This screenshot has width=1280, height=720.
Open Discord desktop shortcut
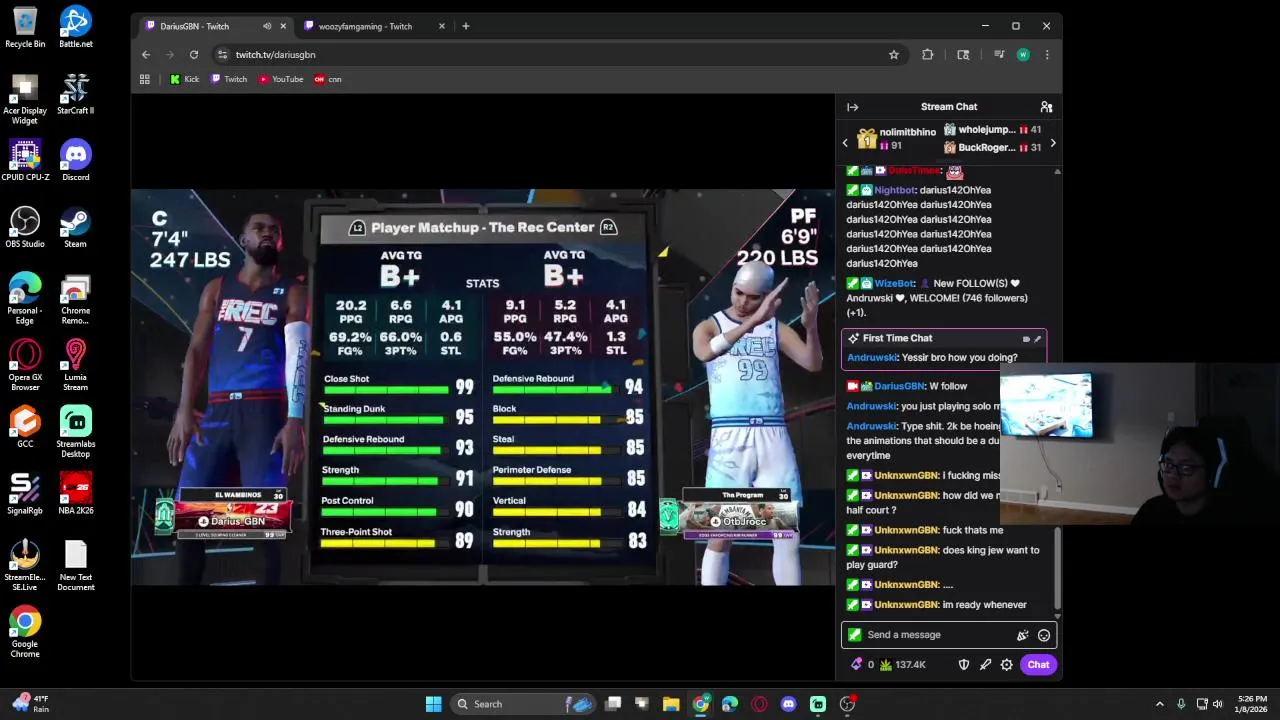[x=76, y=161]
